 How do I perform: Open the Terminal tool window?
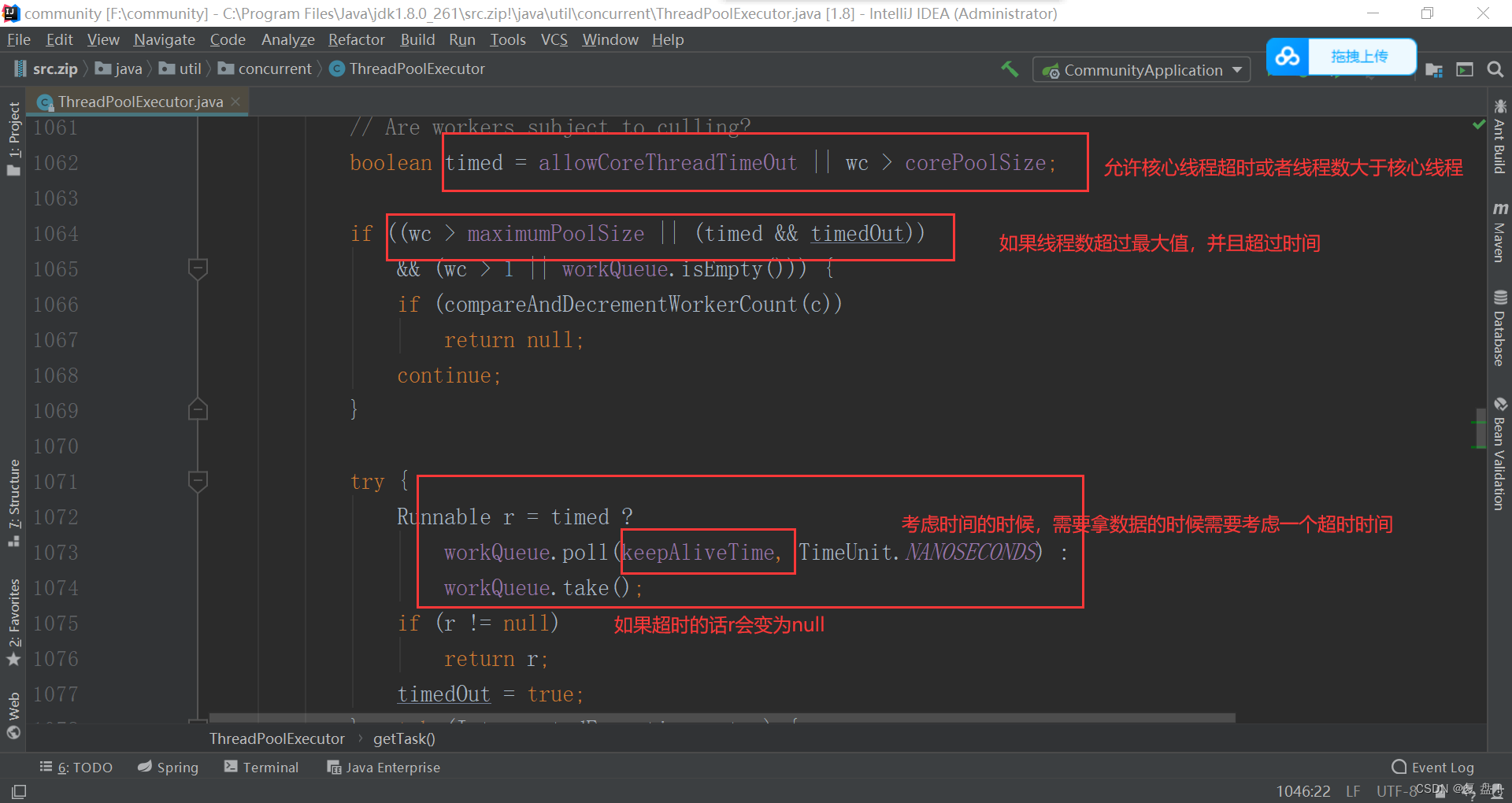pyautogui.click(x=261, y=768)
